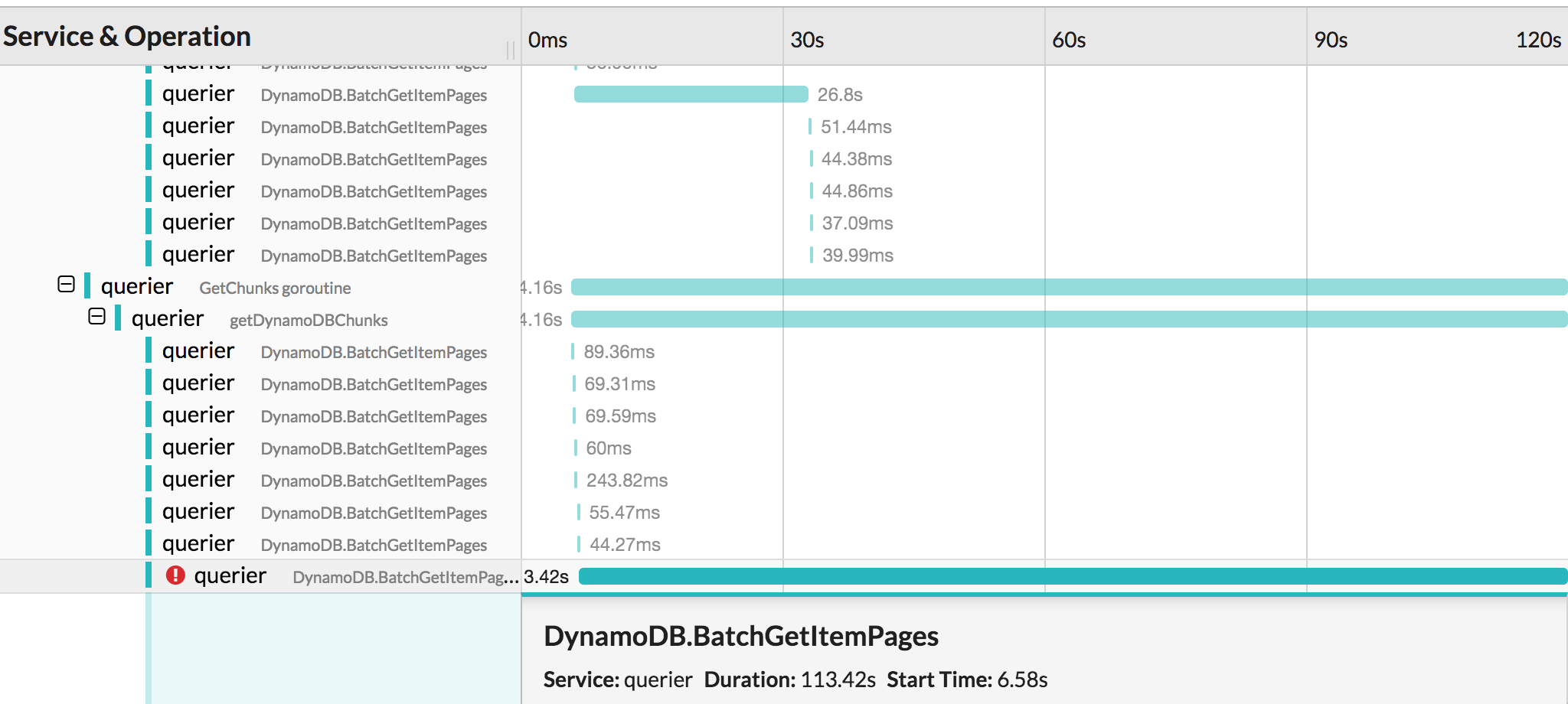This screenshot has height=704, width=1568.
Task: Open the span row with 69.59ms duration
Action: [784, 416]
